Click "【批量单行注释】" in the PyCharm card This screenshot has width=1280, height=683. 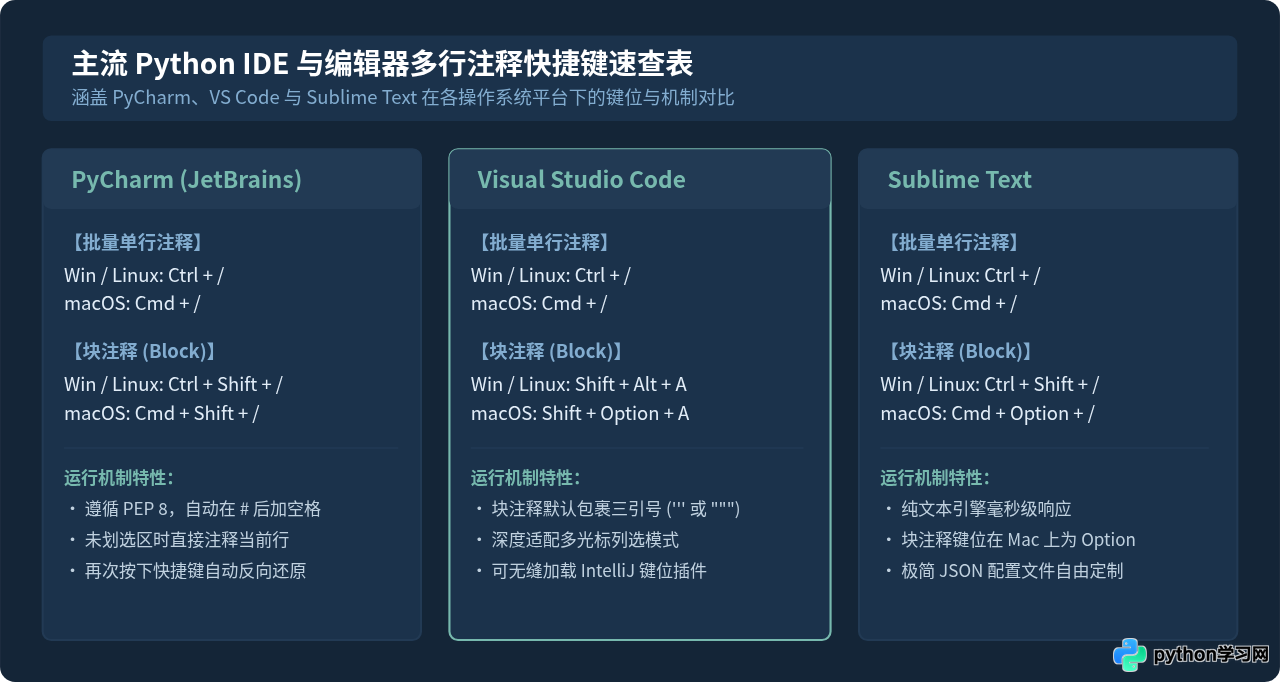tap(137, 243)
